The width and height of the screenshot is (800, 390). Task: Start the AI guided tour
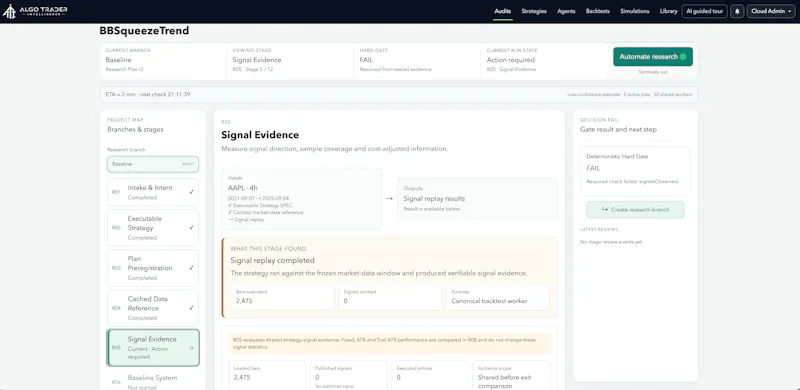click(704, 11)
